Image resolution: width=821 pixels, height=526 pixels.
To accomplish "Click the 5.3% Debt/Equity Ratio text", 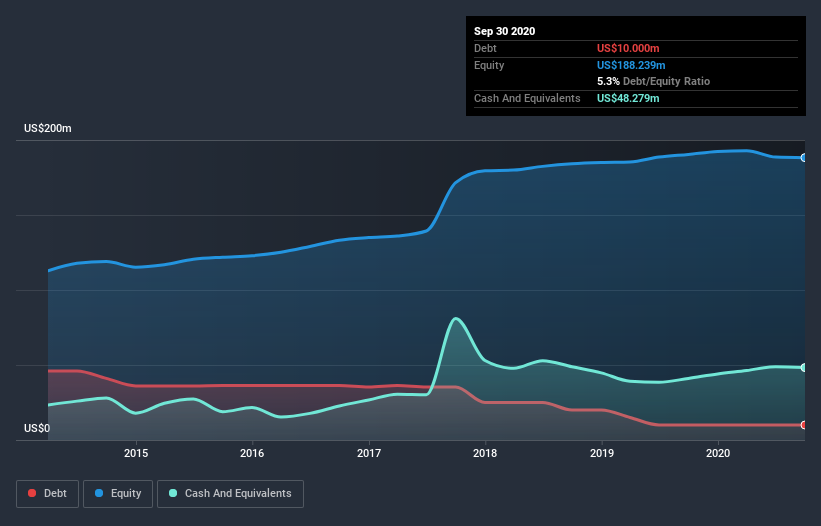I will [653, 82].
